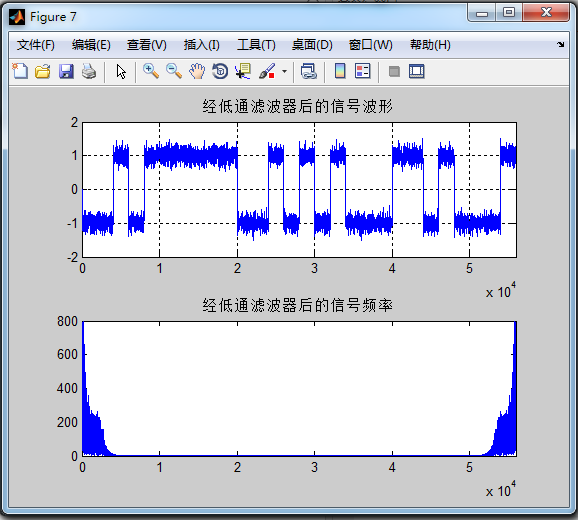Print the figure via printer icon
Screen dimensions: 578x520
point(89,71)
